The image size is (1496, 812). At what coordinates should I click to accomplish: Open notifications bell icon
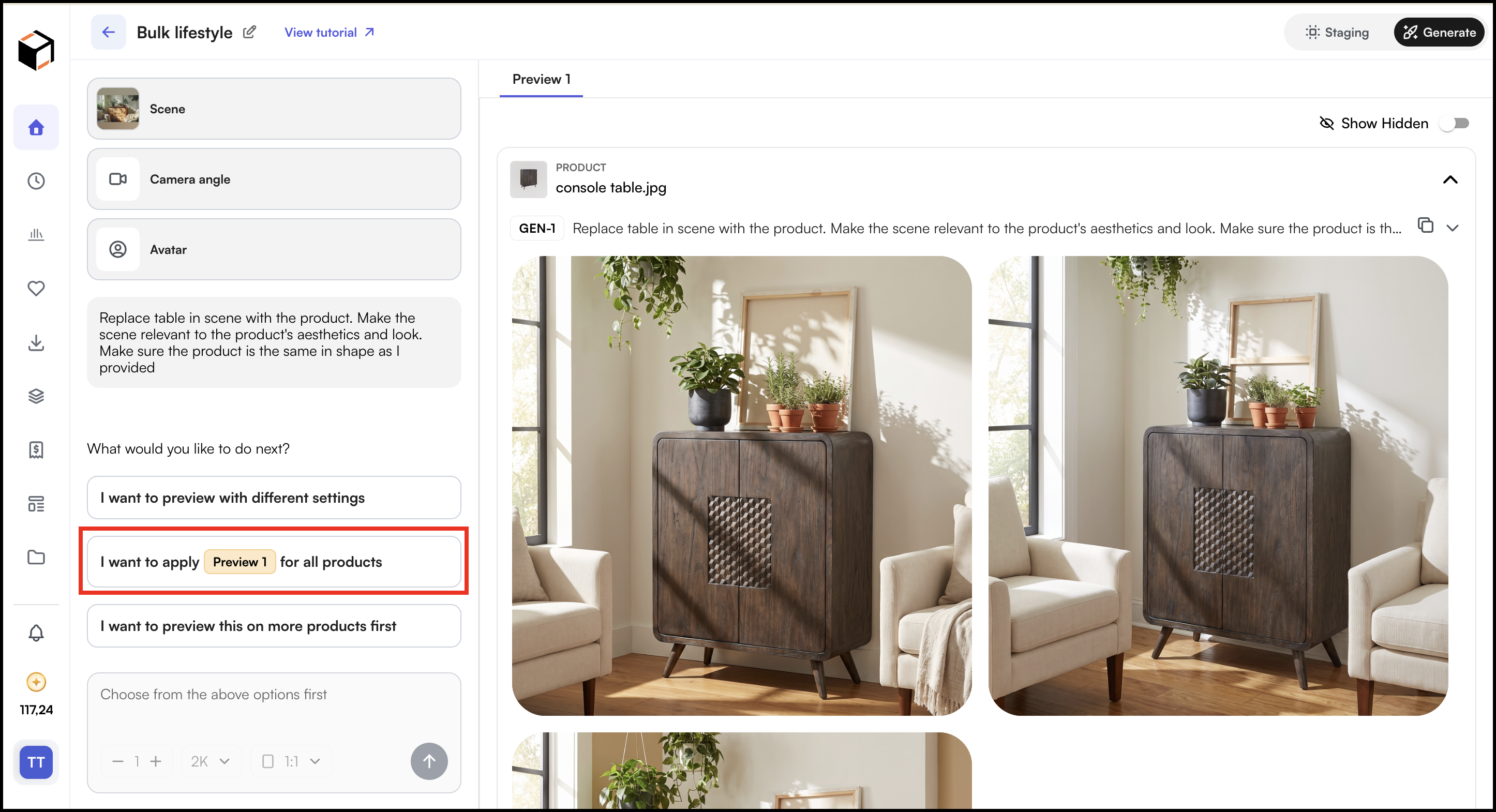pos(36,633)
